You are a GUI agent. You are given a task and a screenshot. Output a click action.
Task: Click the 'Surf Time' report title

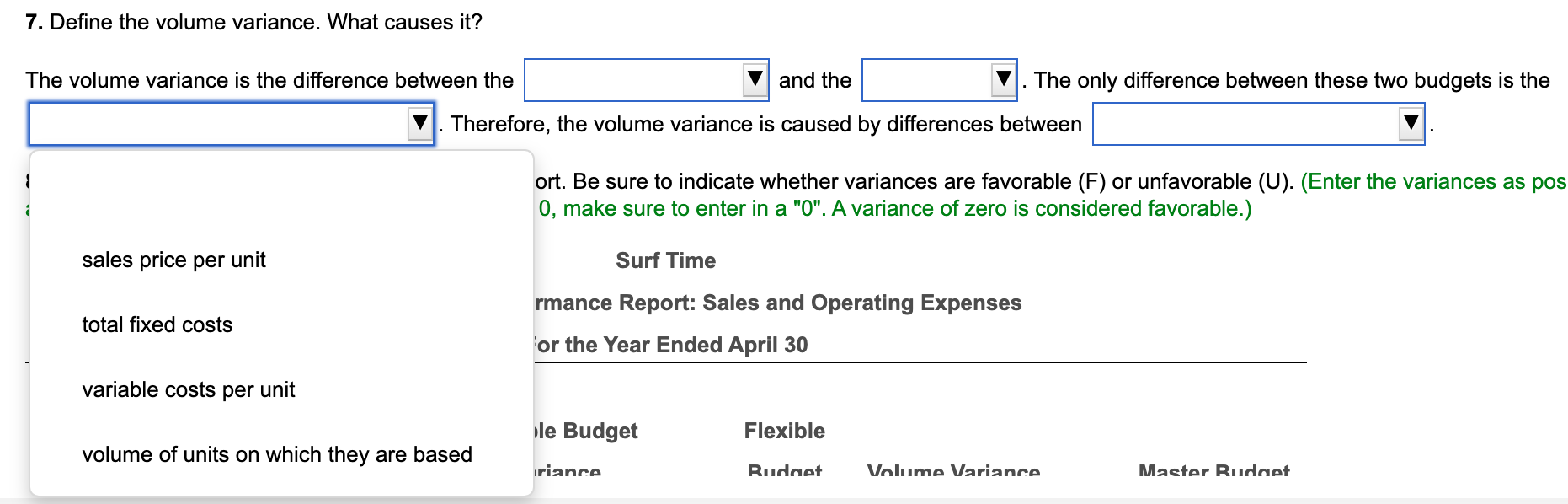pos(664,260)
